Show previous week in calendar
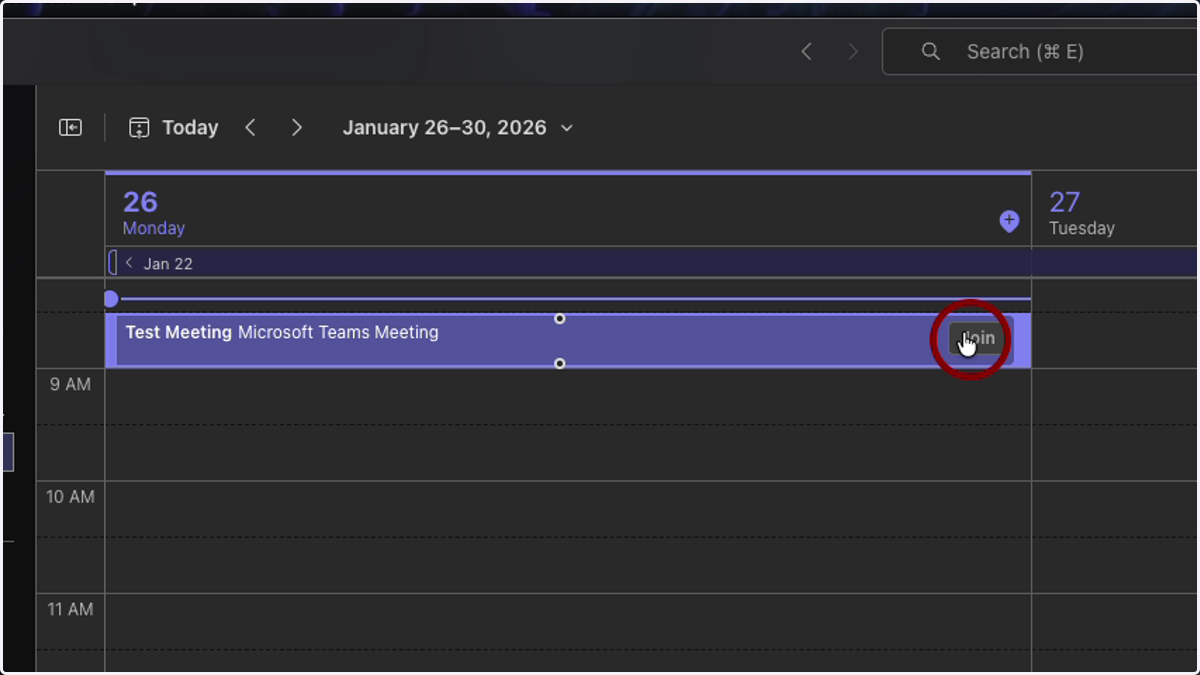This screenshot has height=675, width=1200. (251, 128)
